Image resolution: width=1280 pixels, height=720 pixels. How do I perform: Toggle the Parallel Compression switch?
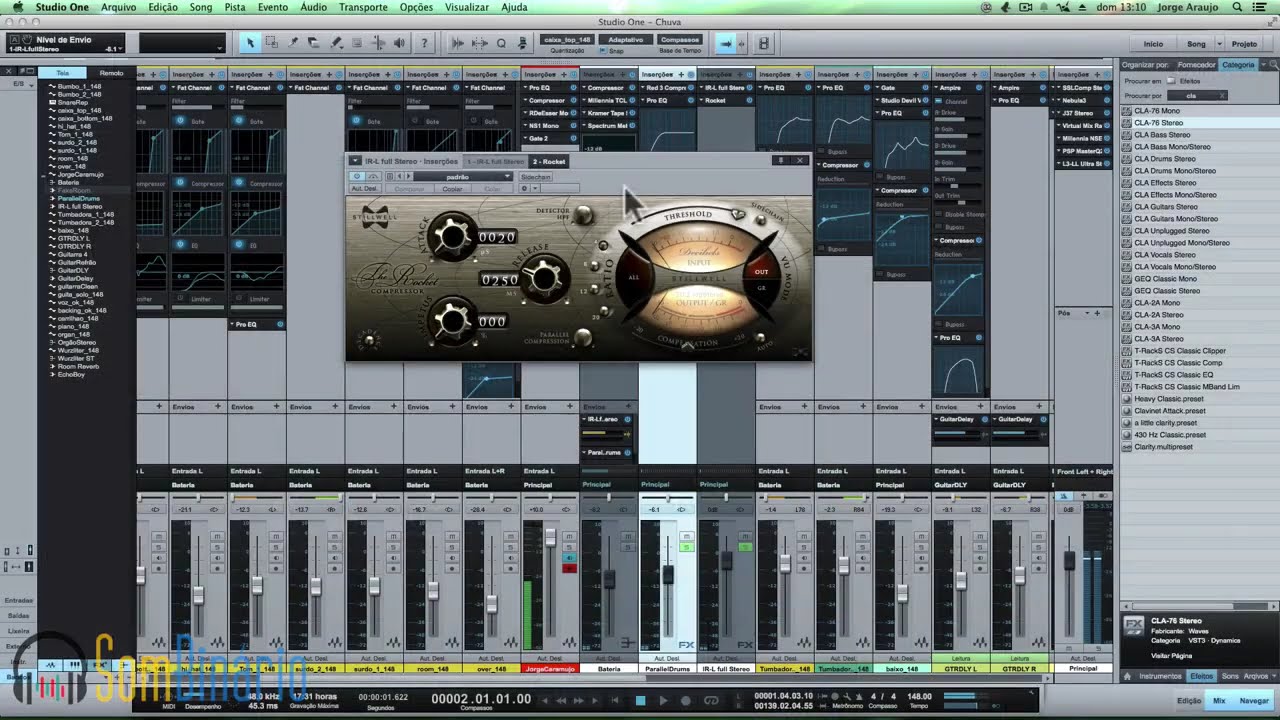pos(583,338)
